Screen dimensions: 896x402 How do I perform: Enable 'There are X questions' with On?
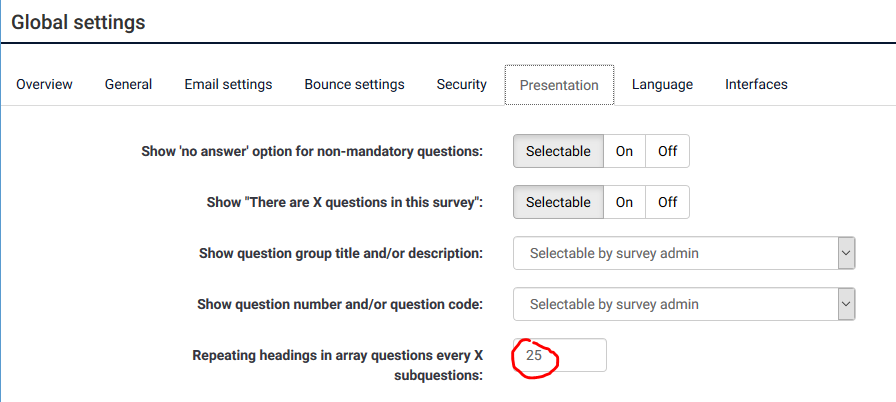tap(624, 202)
